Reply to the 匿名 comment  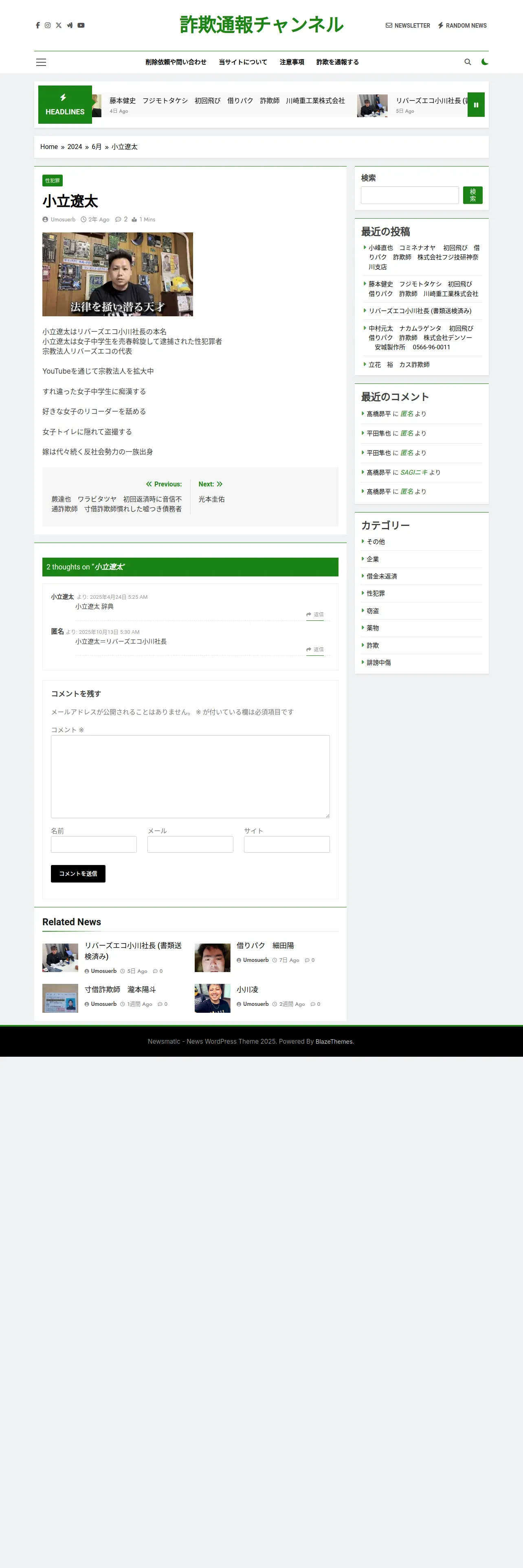tap(315, 650)
